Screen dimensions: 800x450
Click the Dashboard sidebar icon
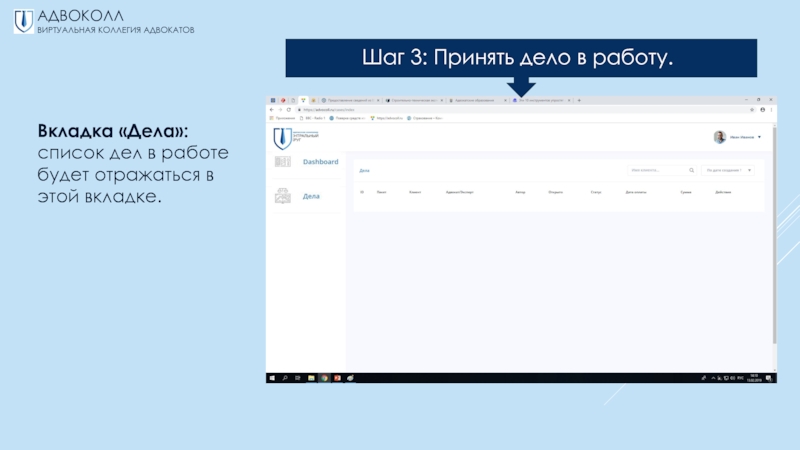tap(282, 162)
